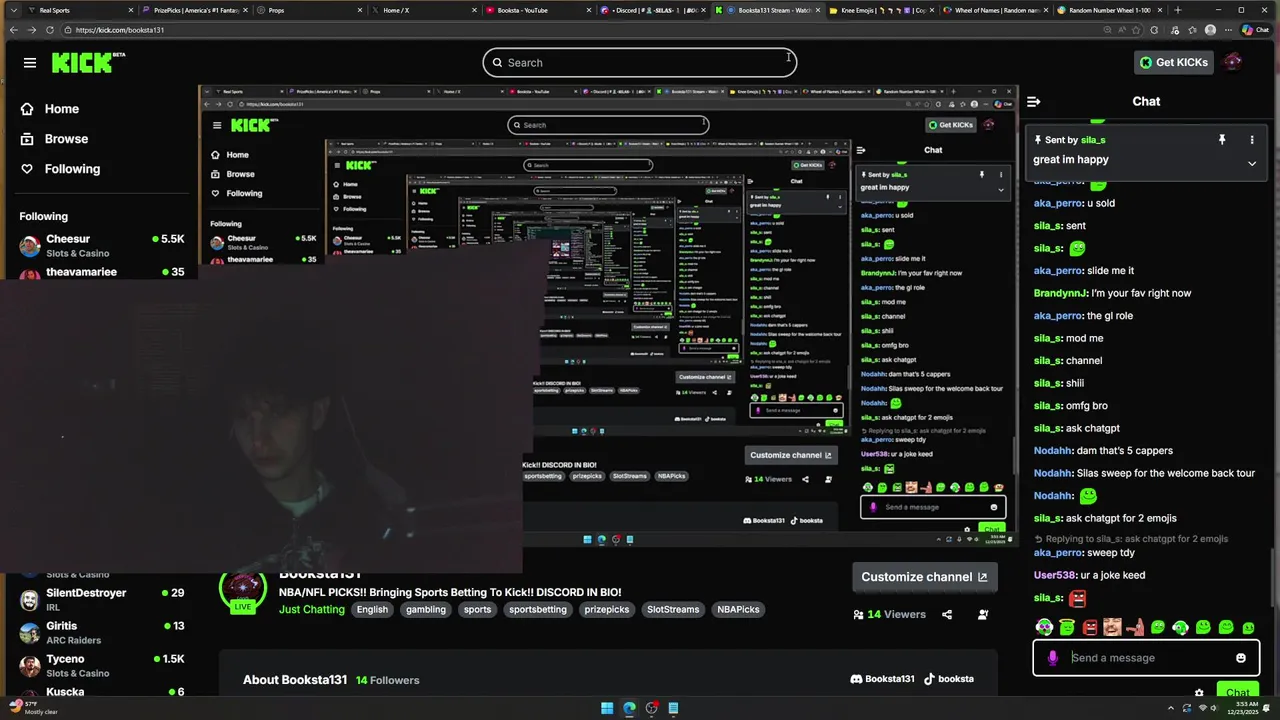Open the taskbar clock showing 3:53 AM
The width and height of the screenshot is (1280, 720).
click(1242, 708)
